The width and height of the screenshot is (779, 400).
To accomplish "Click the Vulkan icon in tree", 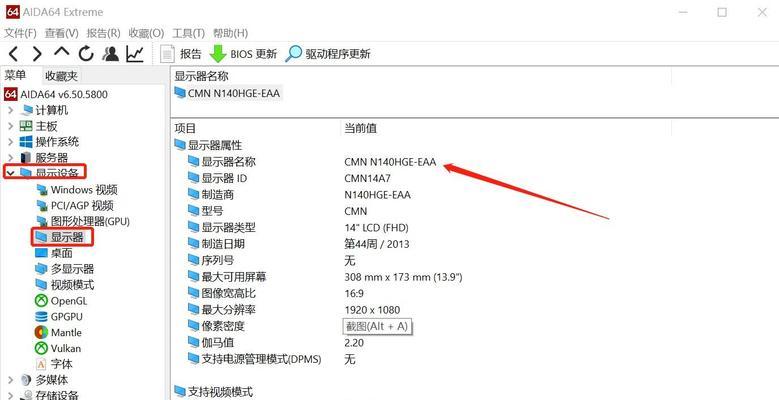I will click(41, 349).
